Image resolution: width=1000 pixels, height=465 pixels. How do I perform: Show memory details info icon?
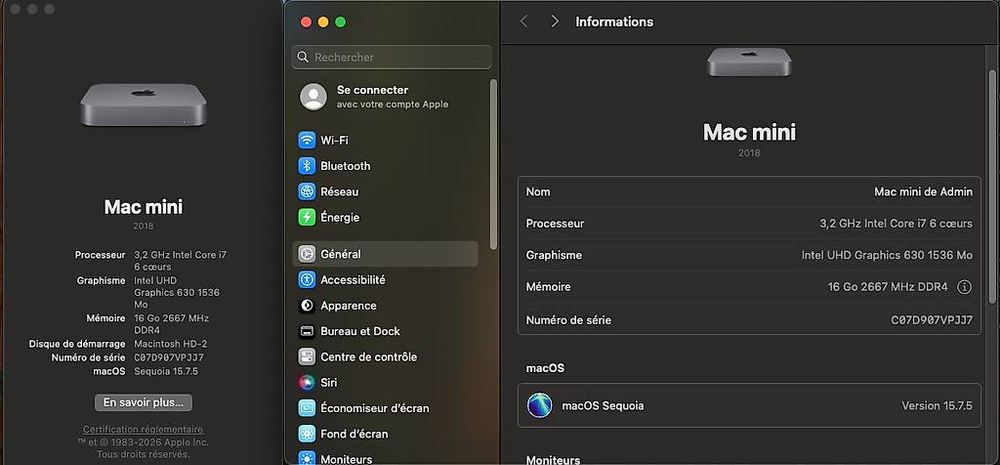pos(964,287)
